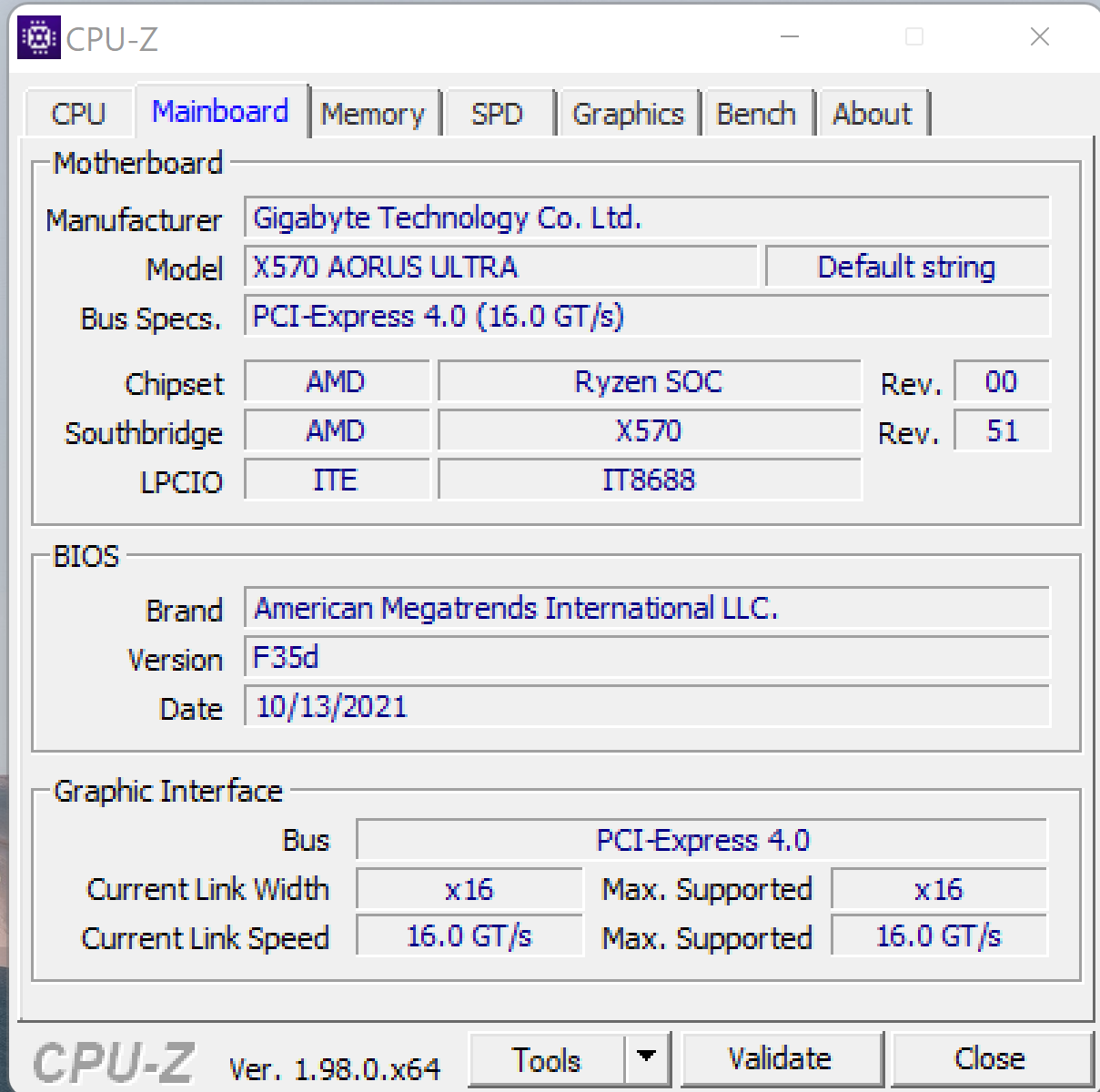1100x1092 pixels.
Task: Click BIOS brand American Megatrends International LLC.
Action: tap(647, 609)
